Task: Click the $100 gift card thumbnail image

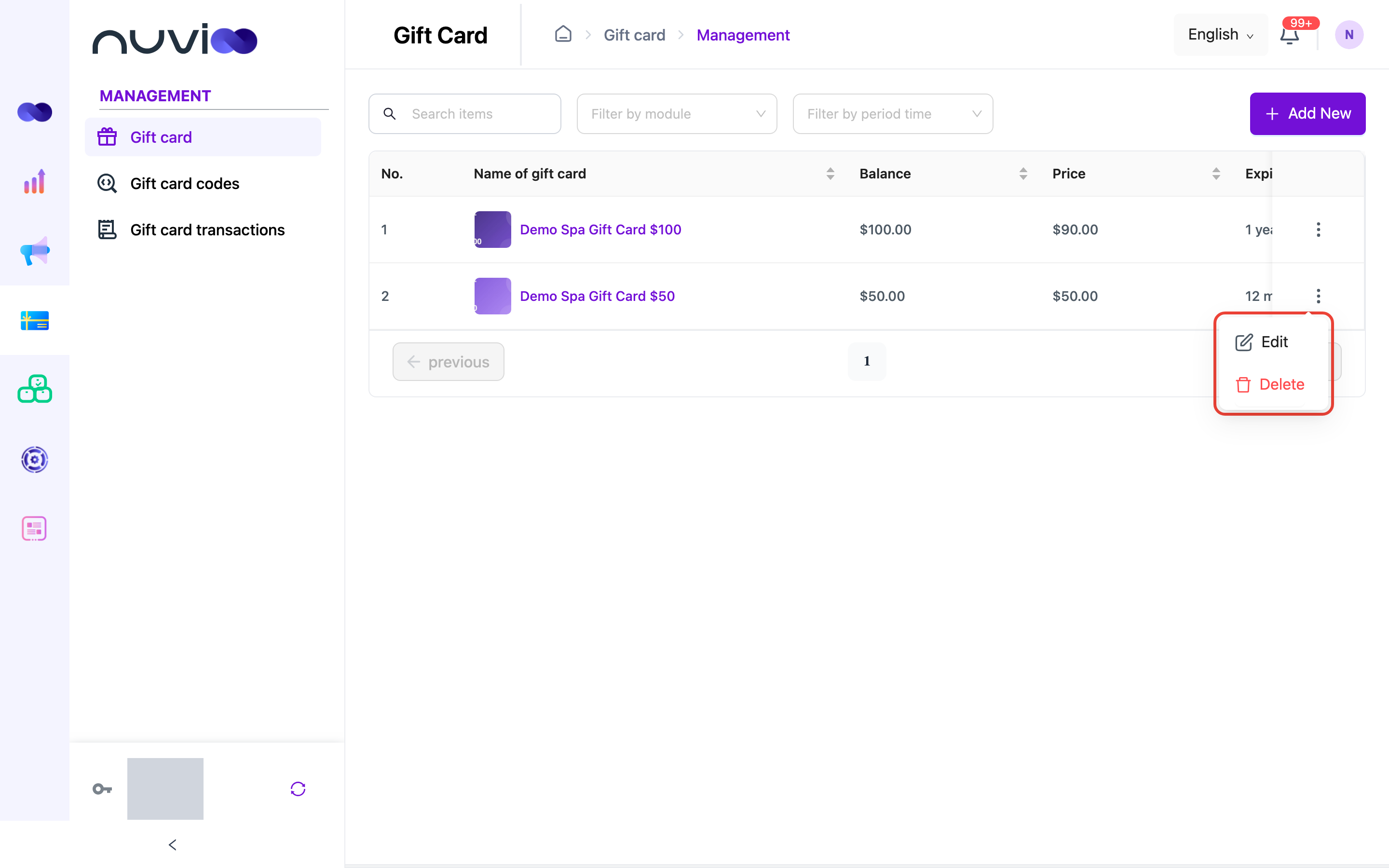Action: pyautogui.click(x=492, y=230)
